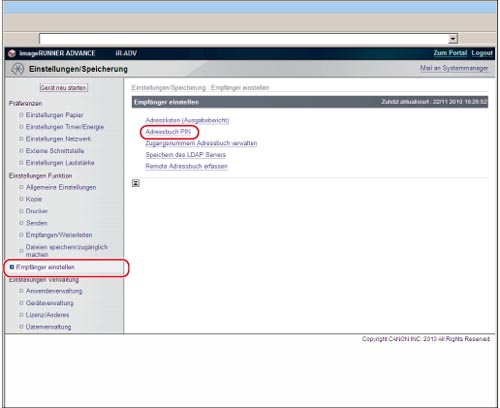
Task: Open Anwenderverwaltung in the sidebar
Action: (x=54, y=291)
